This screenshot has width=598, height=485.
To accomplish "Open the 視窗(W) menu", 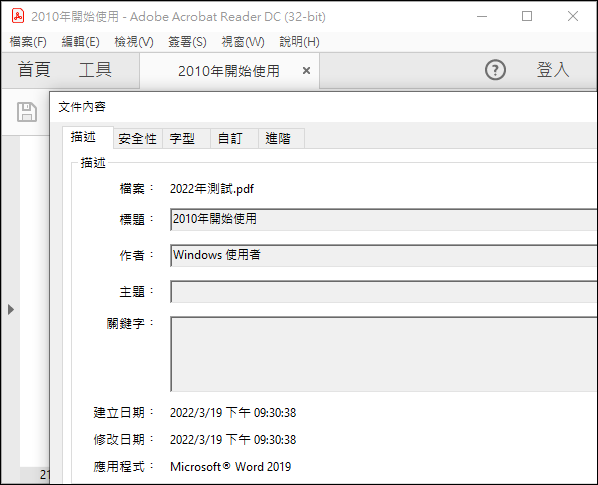I will 243,42.
